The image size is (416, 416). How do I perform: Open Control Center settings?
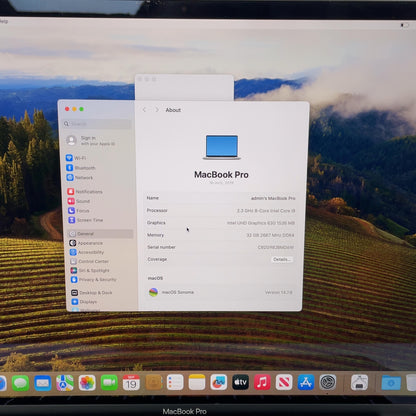89,261
